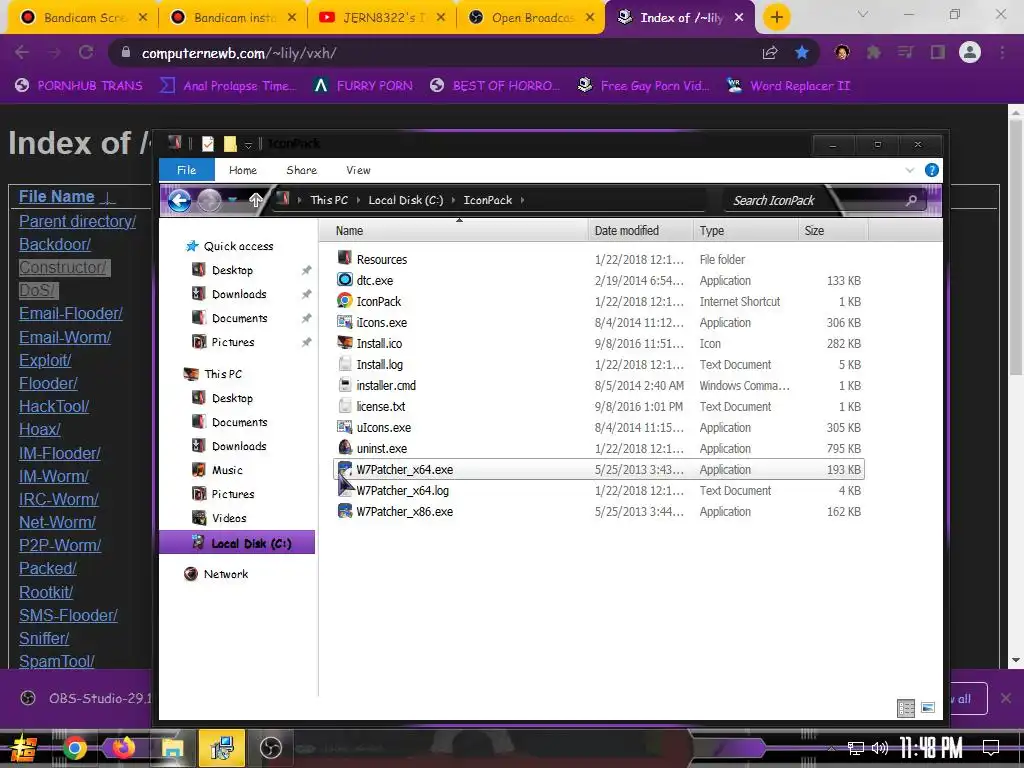This screenshot has width=1024, height=768.
Task: Open the HackTool/ directory link
Action: (54, 406)
